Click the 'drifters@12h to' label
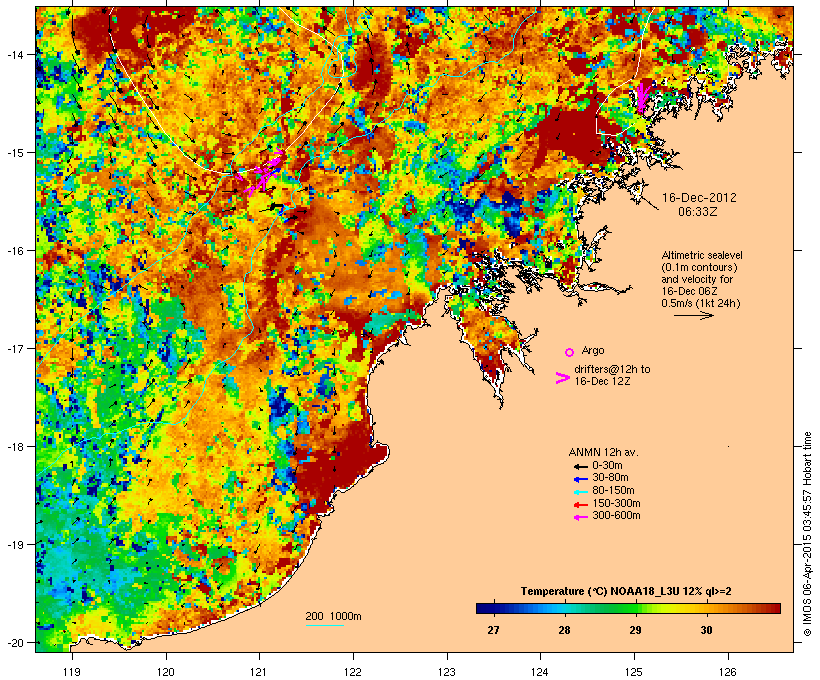 coord(612,369)
